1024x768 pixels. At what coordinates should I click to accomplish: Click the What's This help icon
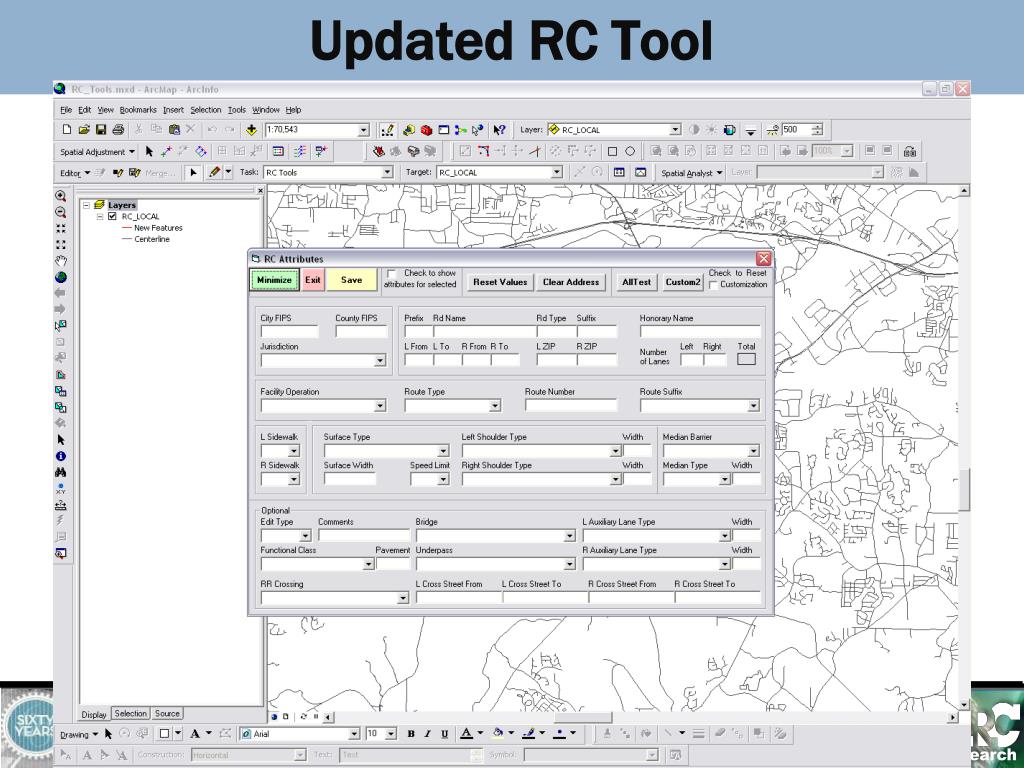[x=500, y=130]
